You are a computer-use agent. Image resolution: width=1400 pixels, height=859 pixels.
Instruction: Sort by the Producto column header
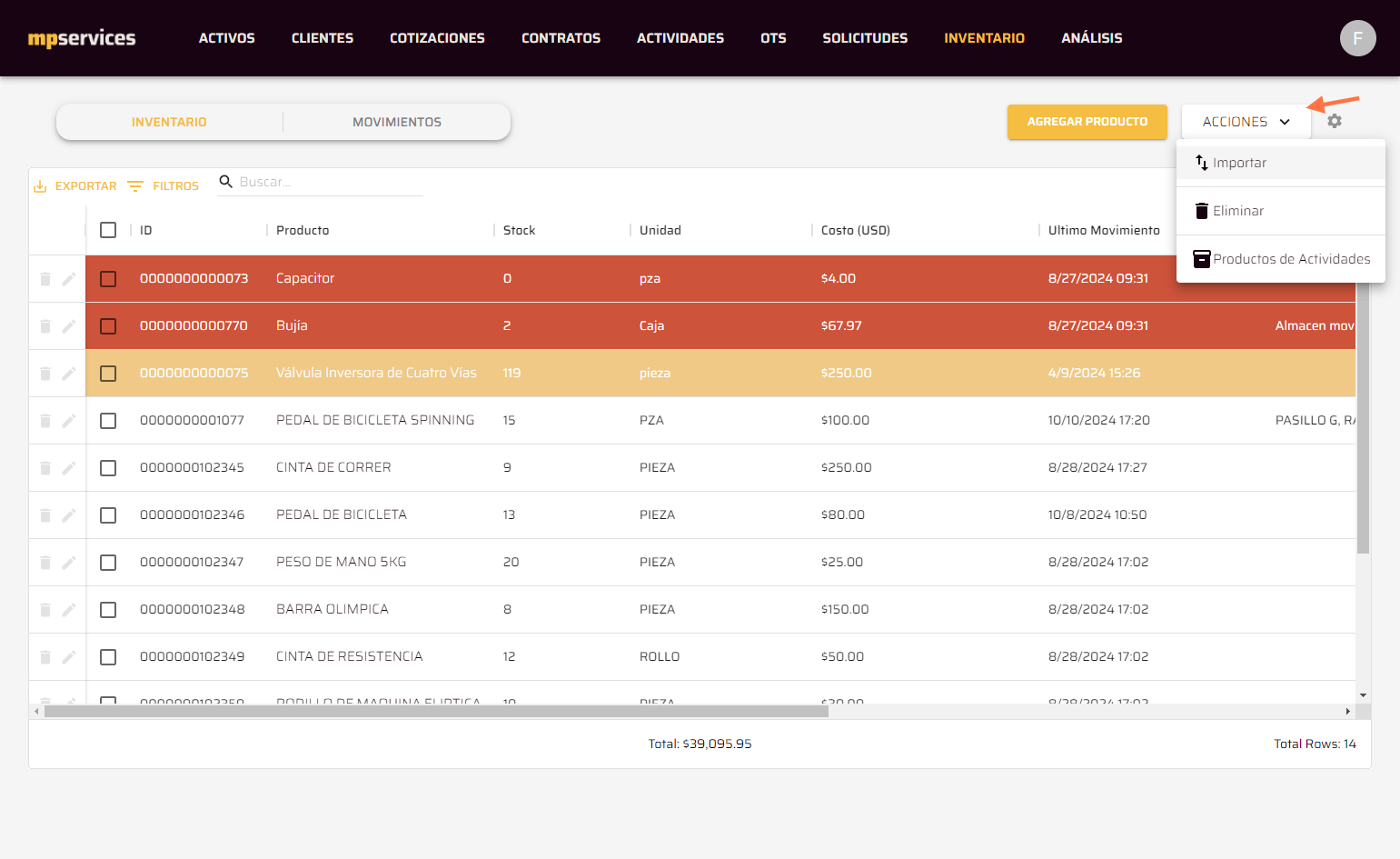[303, 230]
